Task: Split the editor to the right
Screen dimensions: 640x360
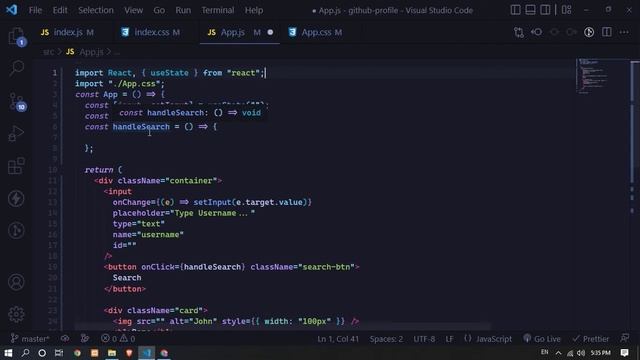Action: (x=607, y=32)
